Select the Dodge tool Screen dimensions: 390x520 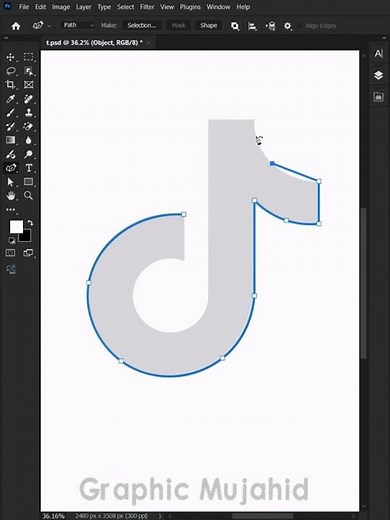(28, 154)
